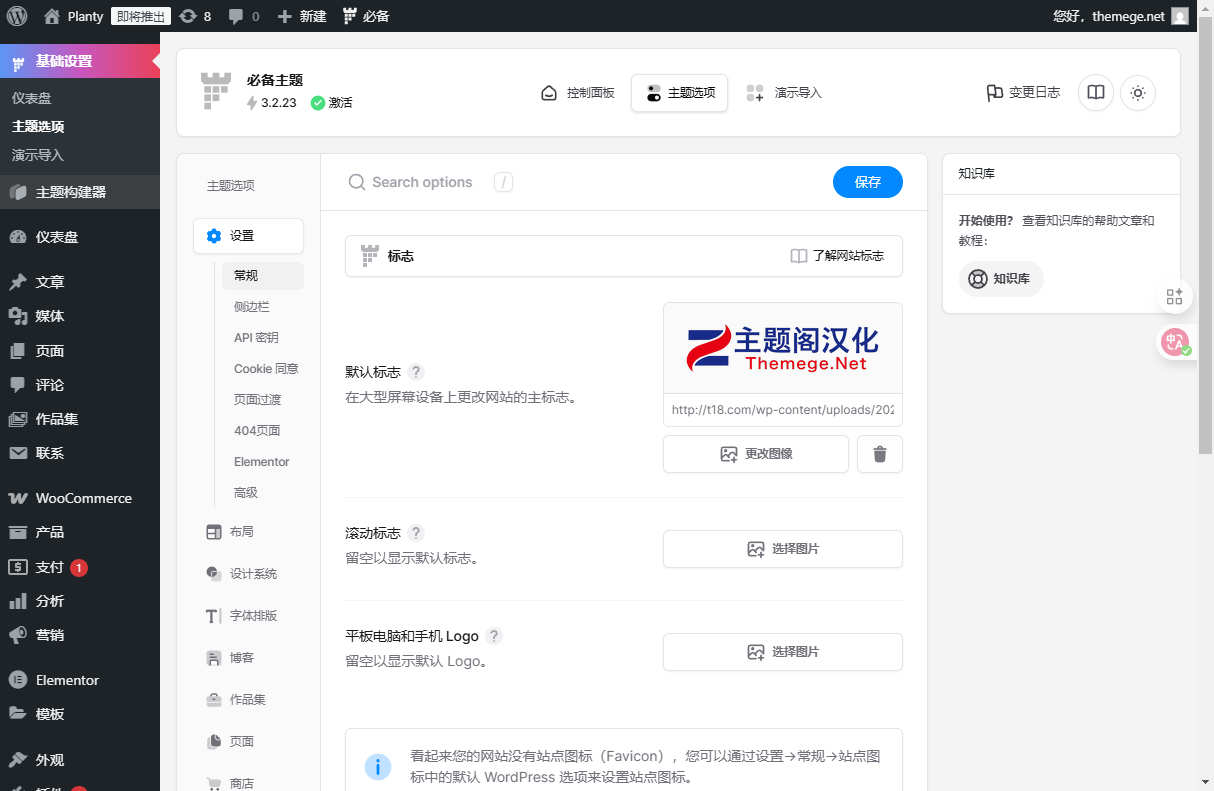Open 营销 marketing megaphone icon
The image size is (1214, 791).
[x=18, y=635]
